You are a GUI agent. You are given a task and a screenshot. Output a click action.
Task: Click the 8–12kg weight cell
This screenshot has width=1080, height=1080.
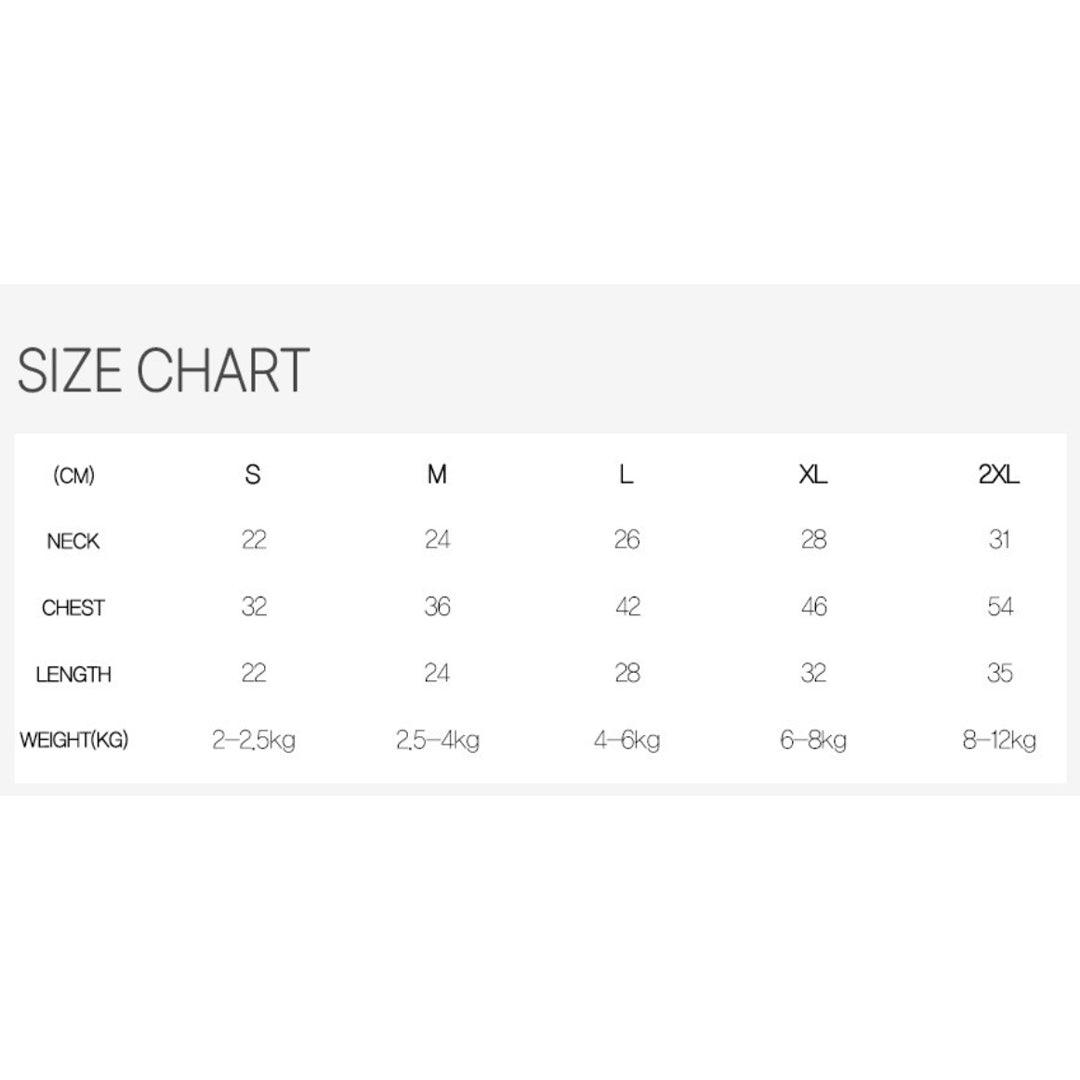[1000, 741]
